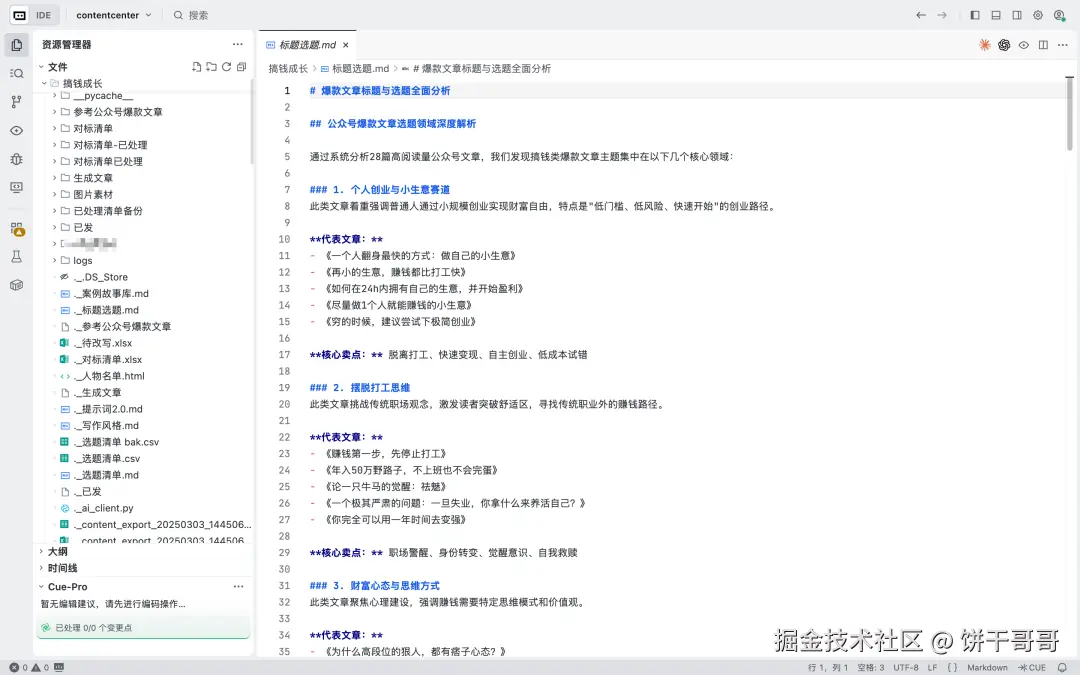Navigate forward with the right arrow
Viewport: 1080px width, 675px height.
coord(942,15)
